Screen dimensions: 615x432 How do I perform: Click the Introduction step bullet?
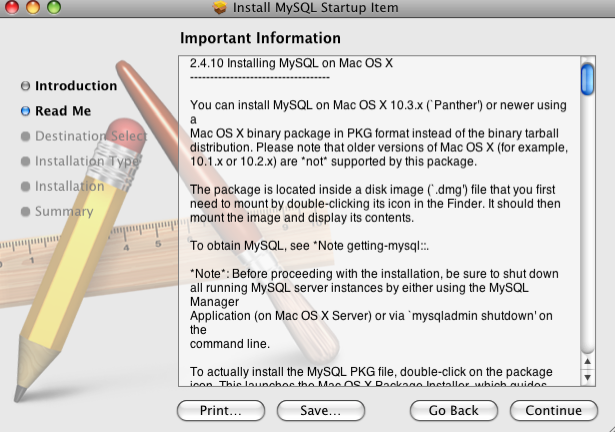[25, 86]
